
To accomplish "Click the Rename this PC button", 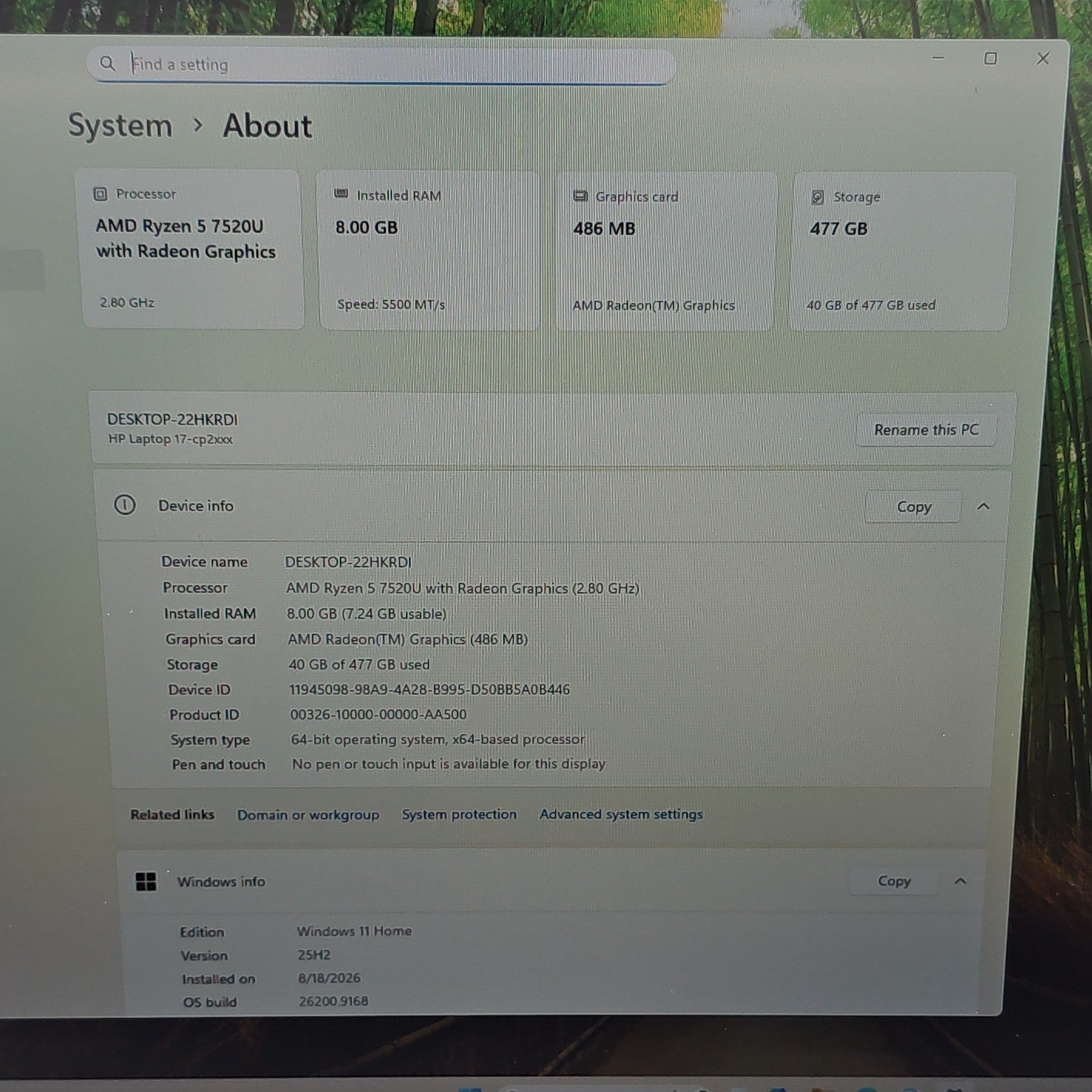I will click(x=926, y=430).
